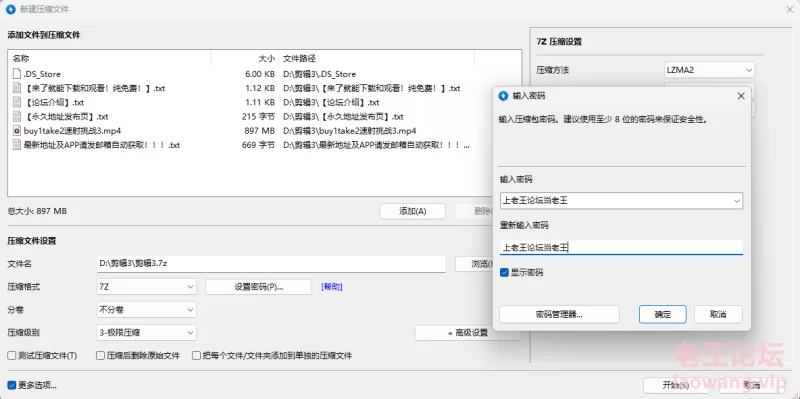Click the app logo in 新建压缩文件 title bar
The image size is (800, 399).
pos(11,9)
